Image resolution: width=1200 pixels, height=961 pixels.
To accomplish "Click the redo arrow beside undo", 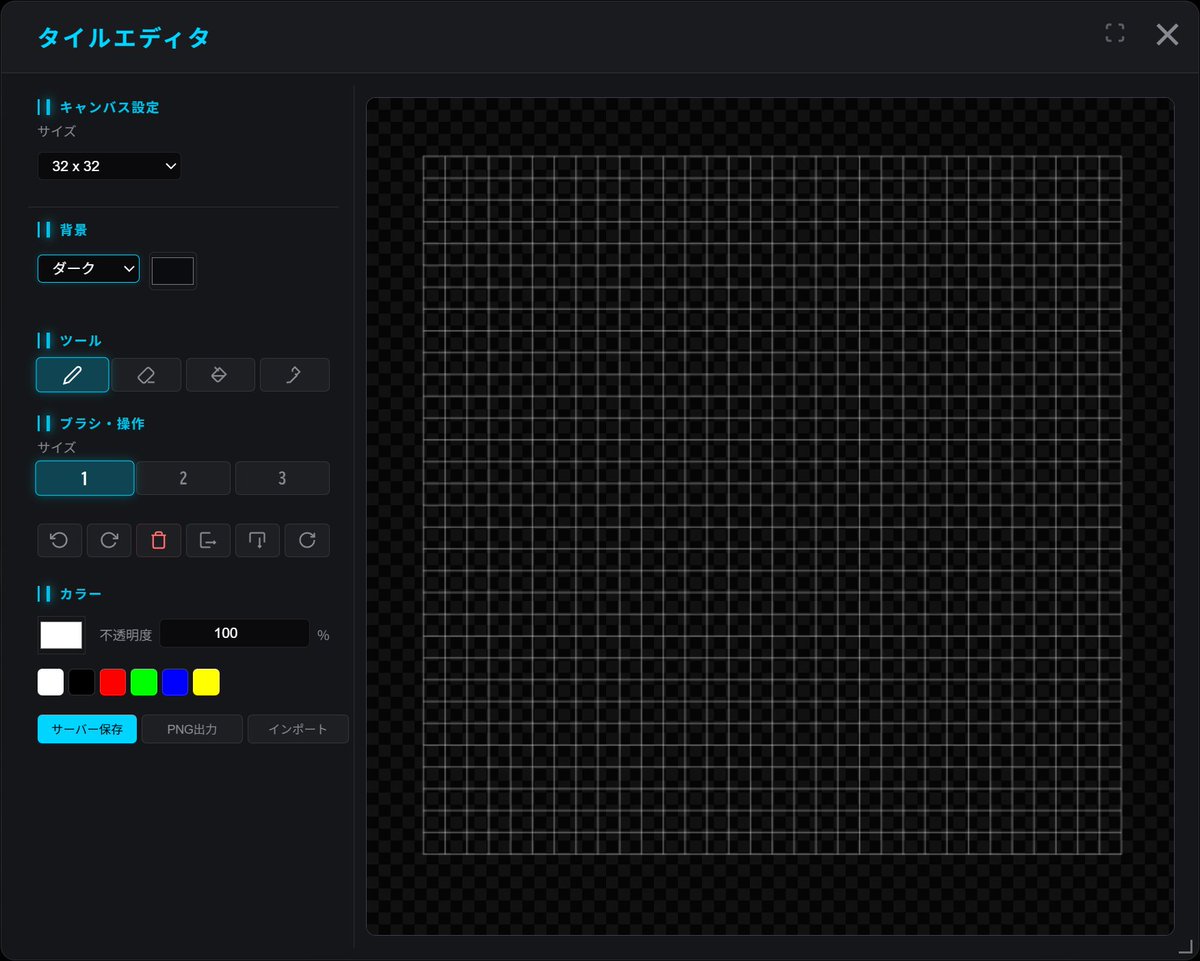I will [x=109, y=540].
